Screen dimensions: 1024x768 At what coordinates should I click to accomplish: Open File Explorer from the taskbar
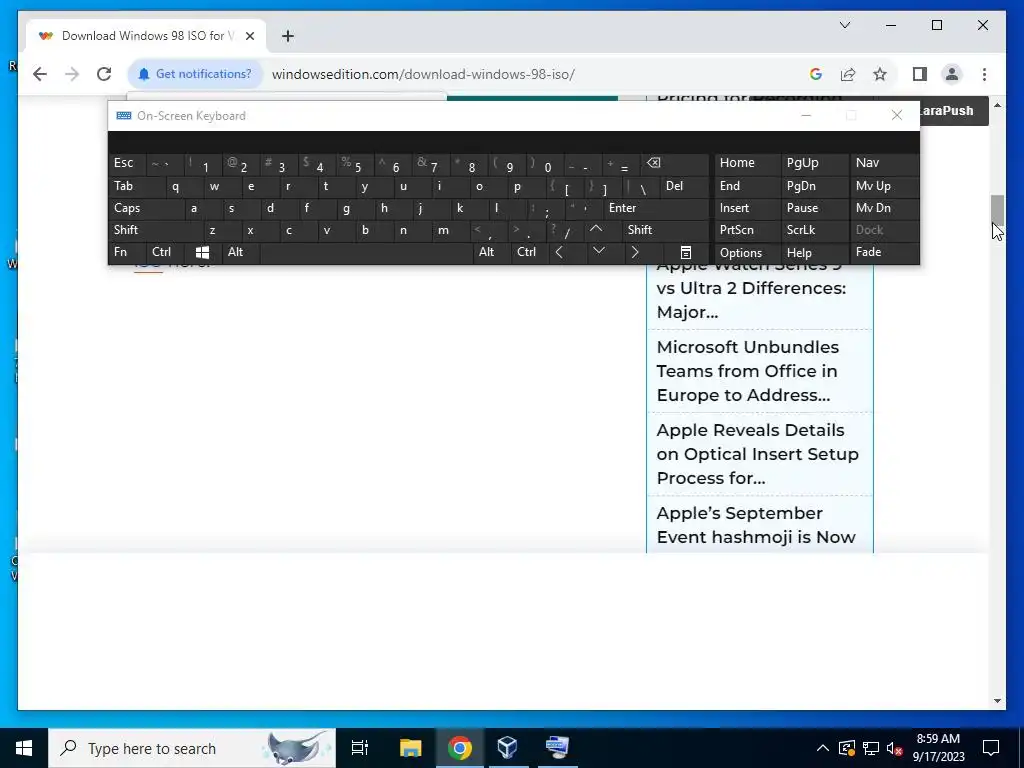pyautogui.click(x=411, y=748)
